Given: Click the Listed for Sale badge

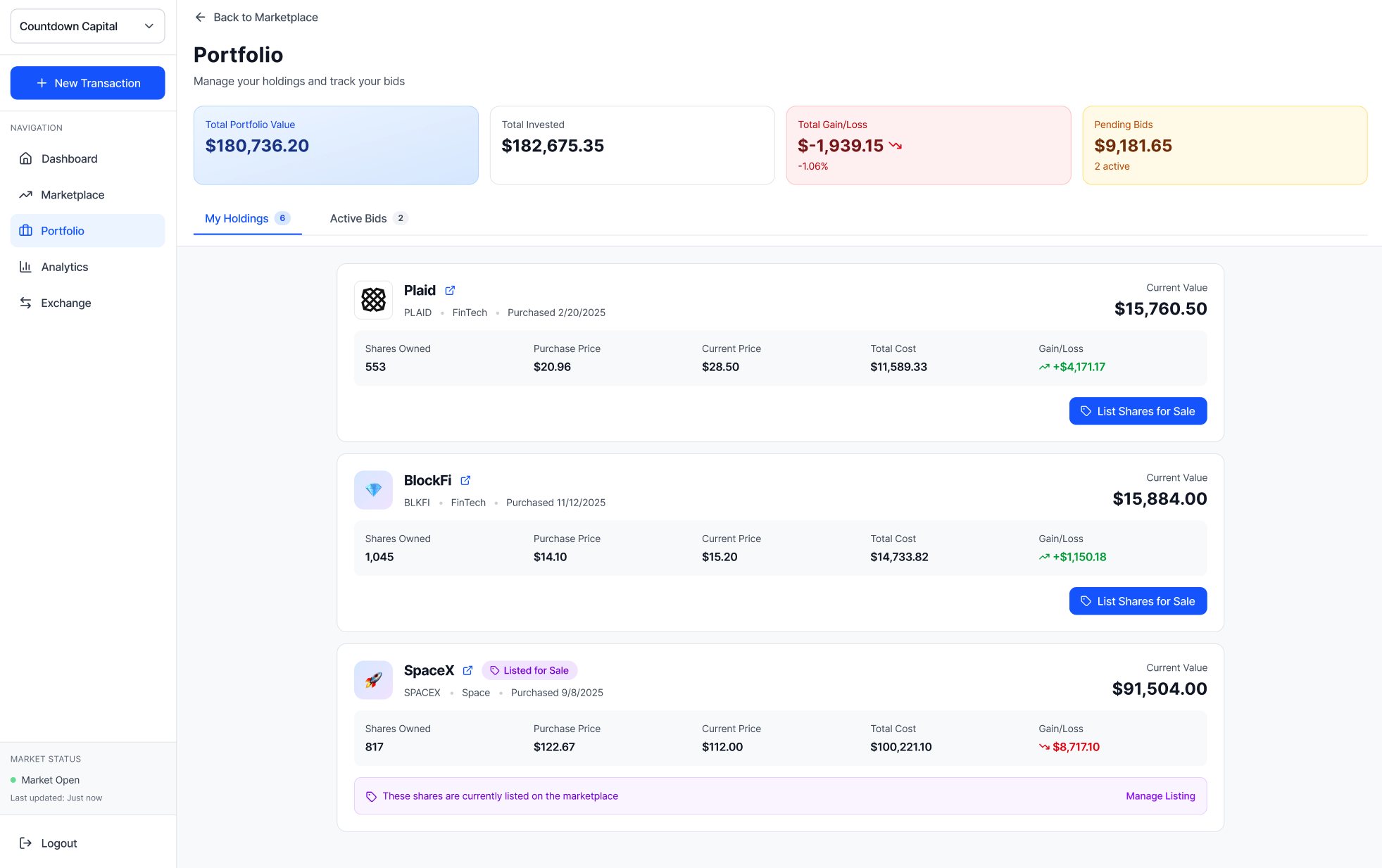Looking at the screenshot, I should [x=529, y=671].
